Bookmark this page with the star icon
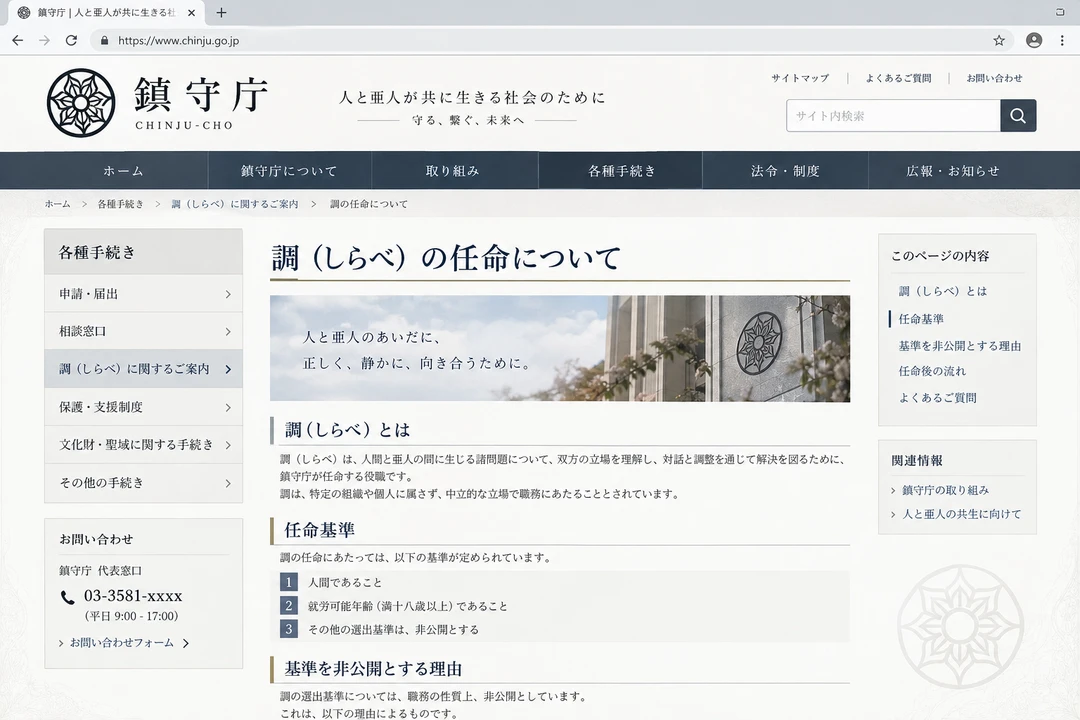 pos(999,41)
